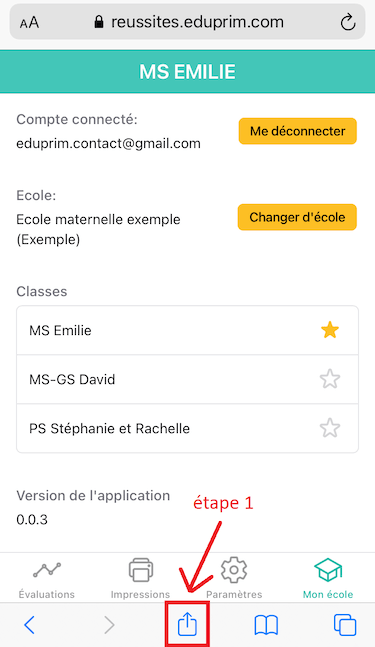The image size is (375, 647).
Task: Unfavorite the MS Emilie star
Action: [330, 330]
